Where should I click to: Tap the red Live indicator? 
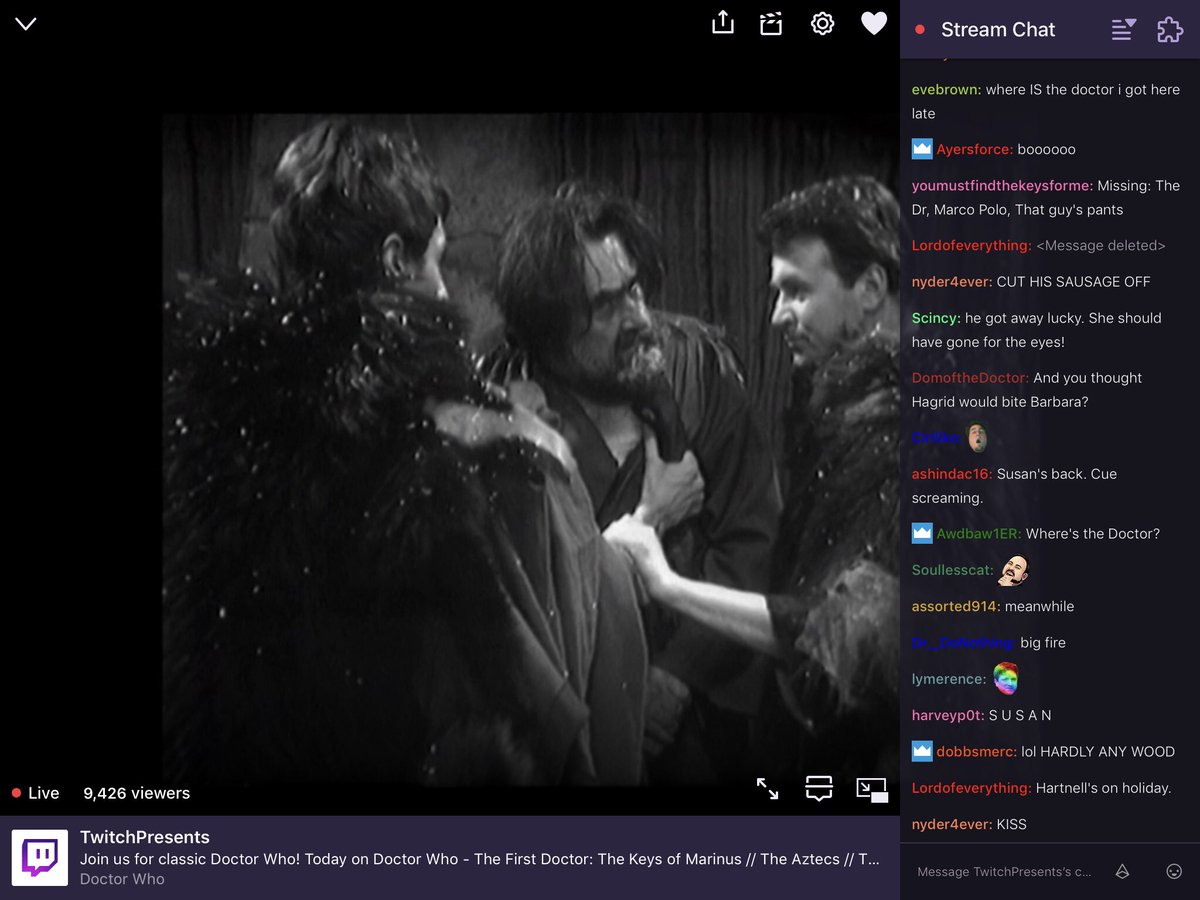pyautogui.click(x=35, y=793)
